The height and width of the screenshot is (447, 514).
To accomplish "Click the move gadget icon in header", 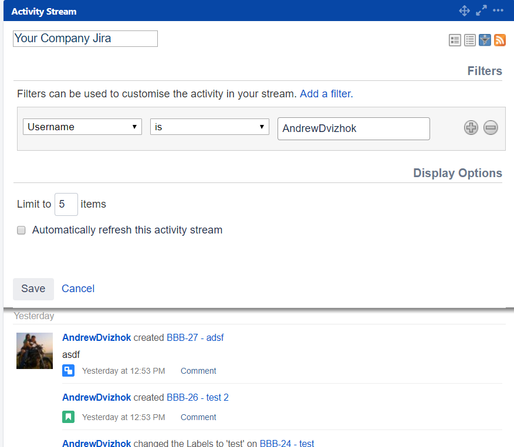I will click(x=464, y=11).
